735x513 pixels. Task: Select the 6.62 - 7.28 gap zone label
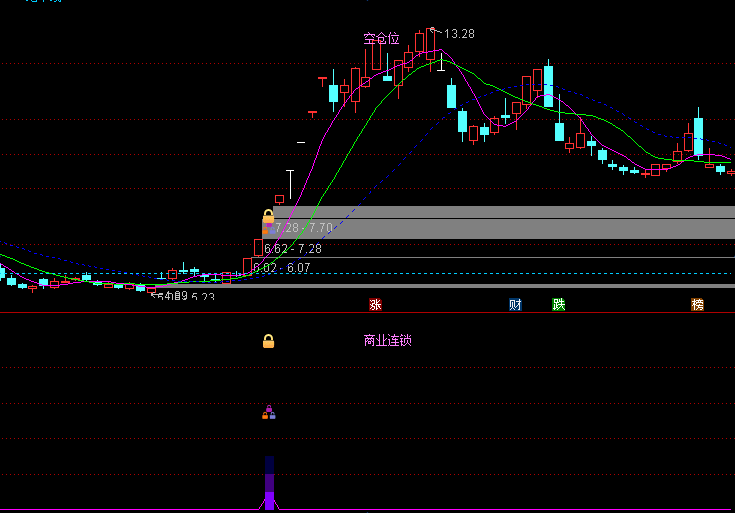293,249
